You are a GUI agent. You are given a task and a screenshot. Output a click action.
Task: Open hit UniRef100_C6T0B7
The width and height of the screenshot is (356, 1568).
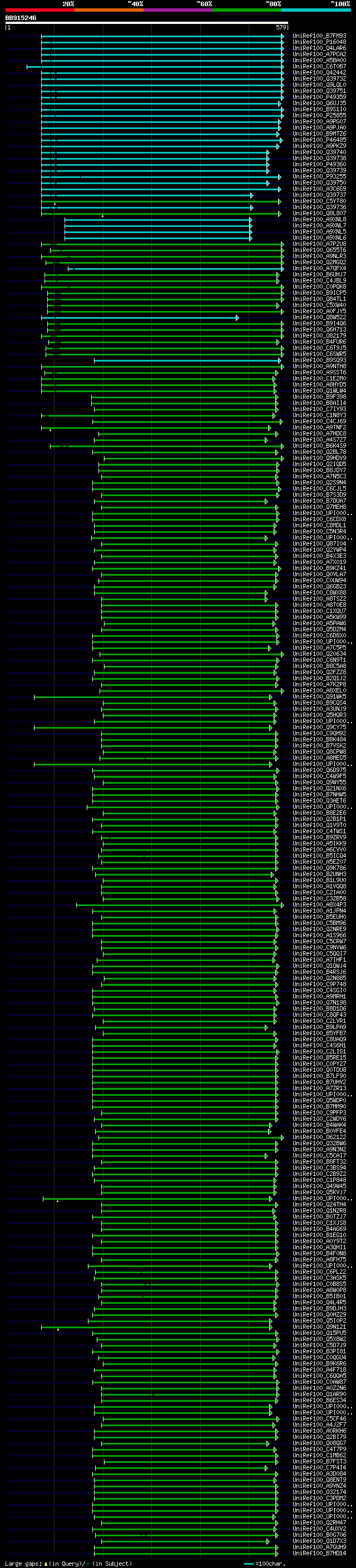319,66
